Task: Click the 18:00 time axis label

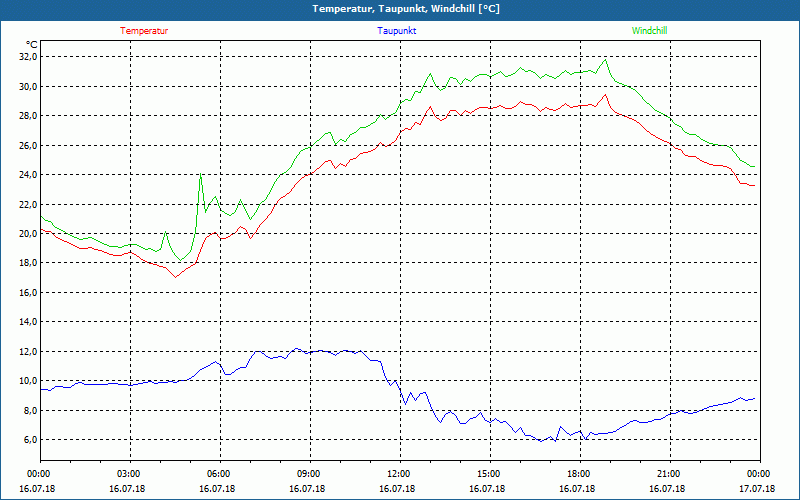Action: pyautogui.click(x=580, y=474)
